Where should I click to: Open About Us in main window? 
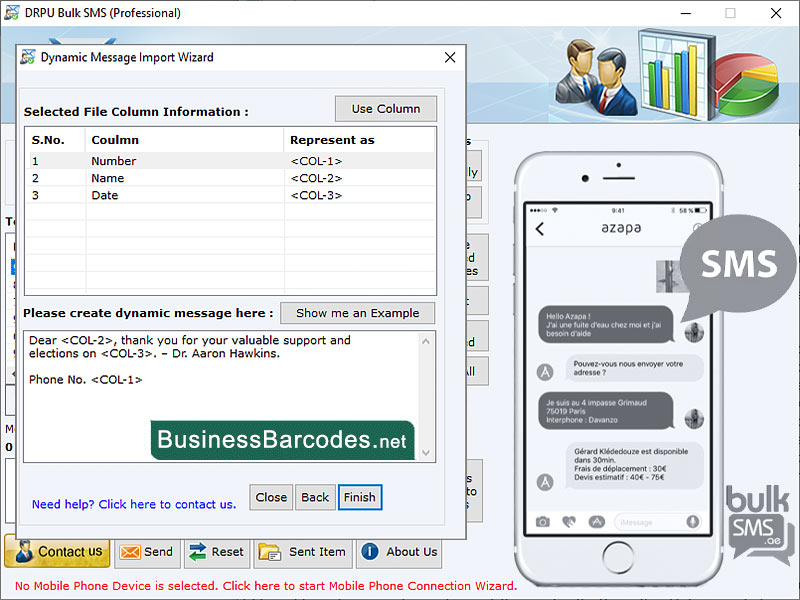tap(398, 552)
